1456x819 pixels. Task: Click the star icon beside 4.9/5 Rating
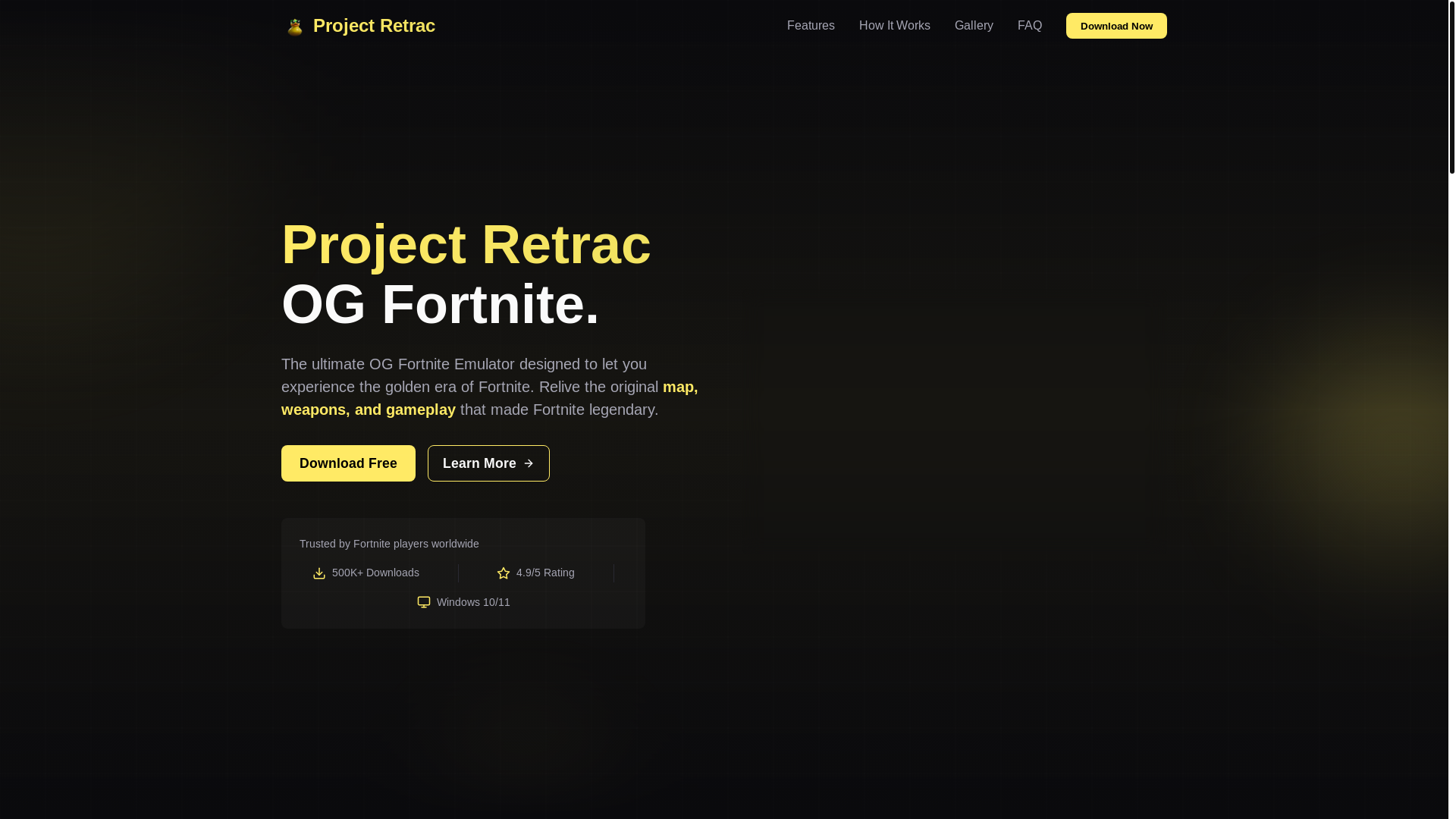(x=504, y=573)
